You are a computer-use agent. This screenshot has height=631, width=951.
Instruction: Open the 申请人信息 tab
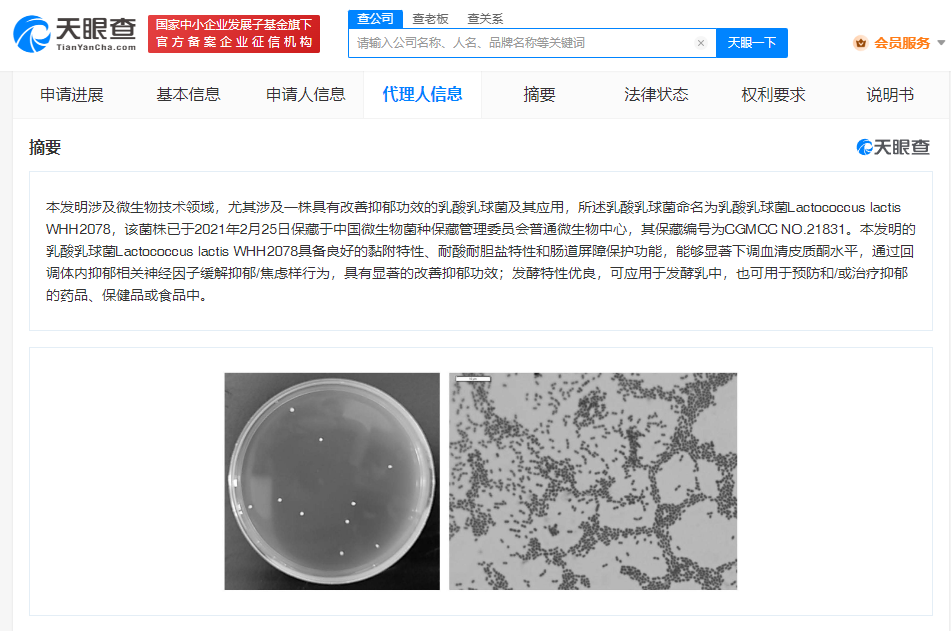point(305,95)
